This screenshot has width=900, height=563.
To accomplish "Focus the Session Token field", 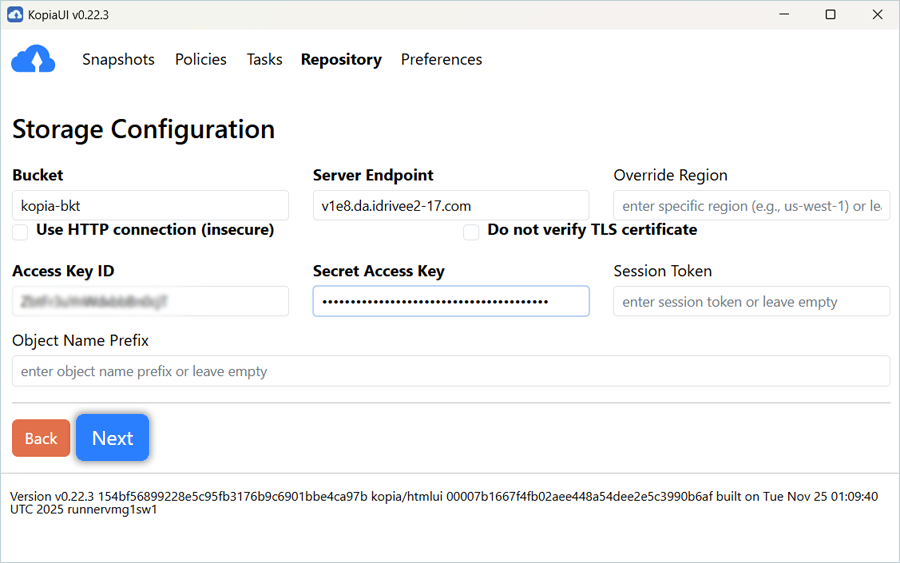I will pos(751,301).
